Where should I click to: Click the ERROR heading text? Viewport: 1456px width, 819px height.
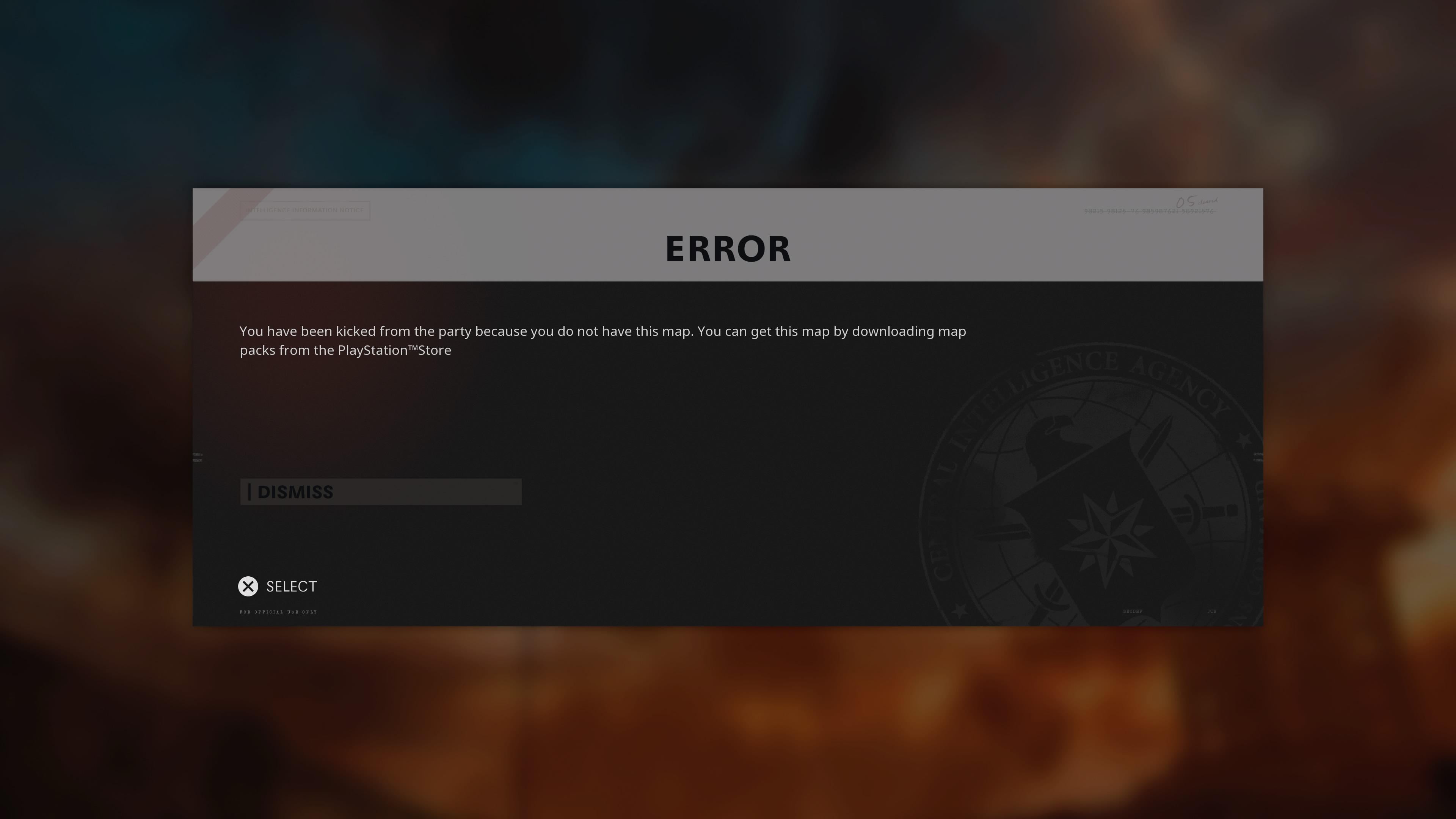tap(728, 249)
